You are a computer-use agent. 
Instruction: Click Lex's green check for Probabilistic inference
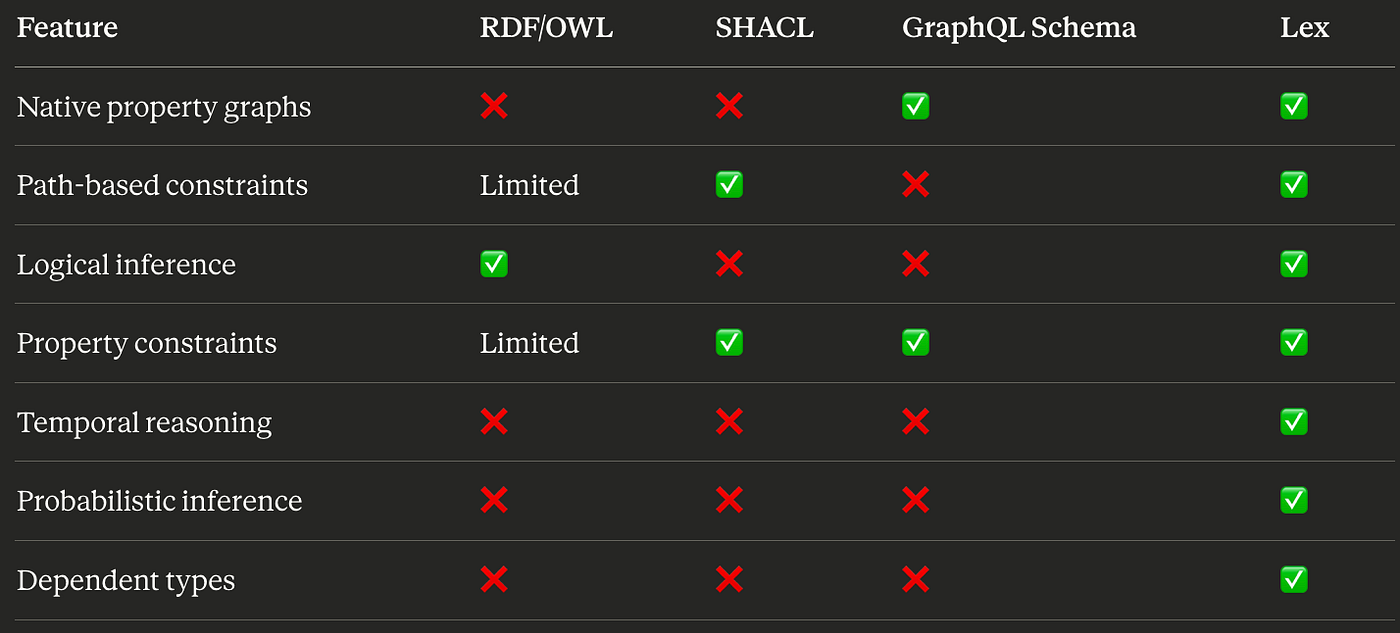click(x=1293, y=501)
